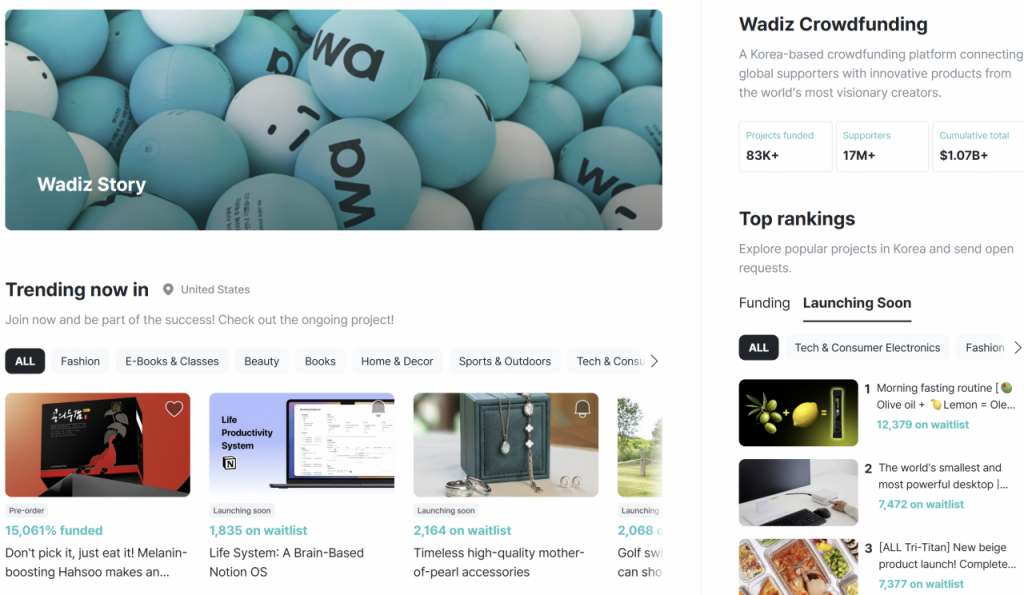This screenshot has height=595, width=1024.
Task: Select the E-Books & Classes category chip
Action: (172, 361)
